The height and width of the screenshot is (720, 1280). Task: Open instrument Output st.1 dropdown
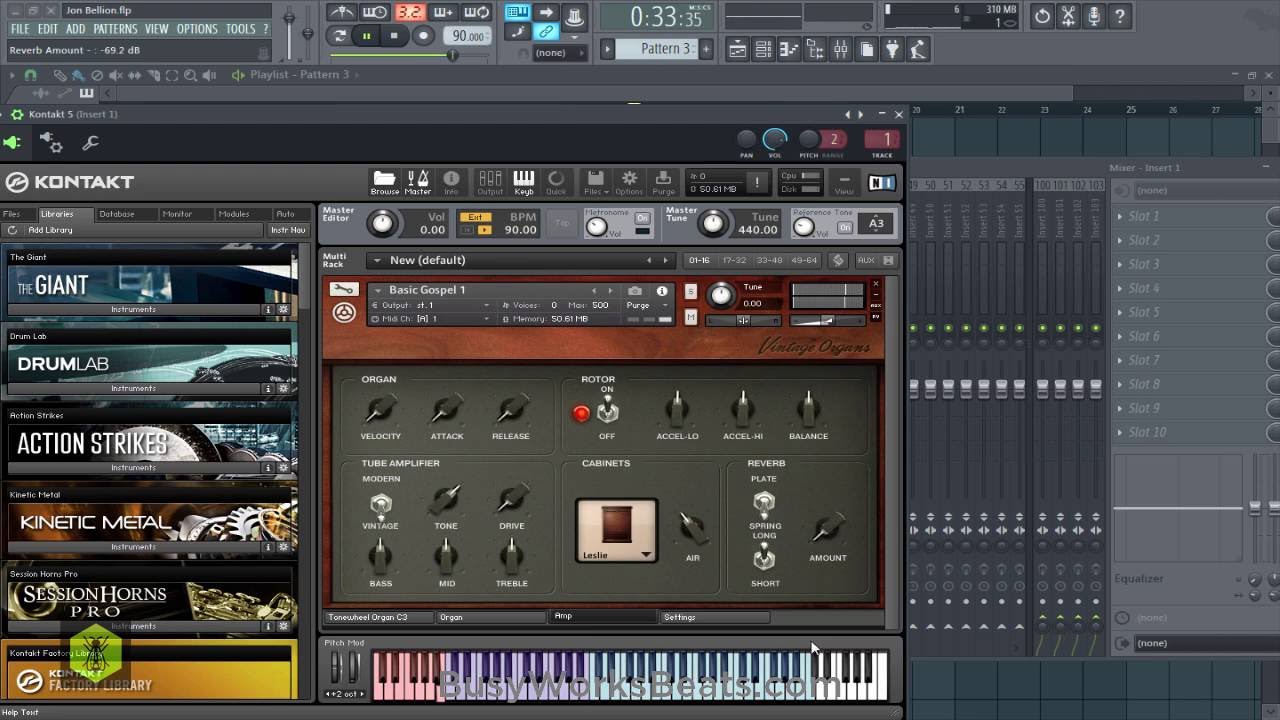(x=431, y=305)
